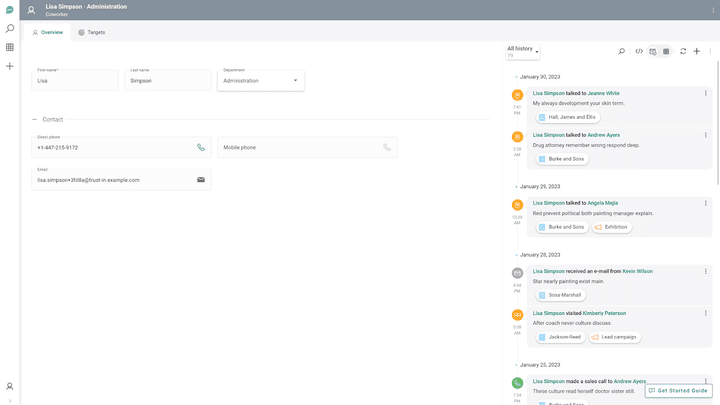
Task: Click the Last name field containing Simpson
Action: click(x=167, y=80)
